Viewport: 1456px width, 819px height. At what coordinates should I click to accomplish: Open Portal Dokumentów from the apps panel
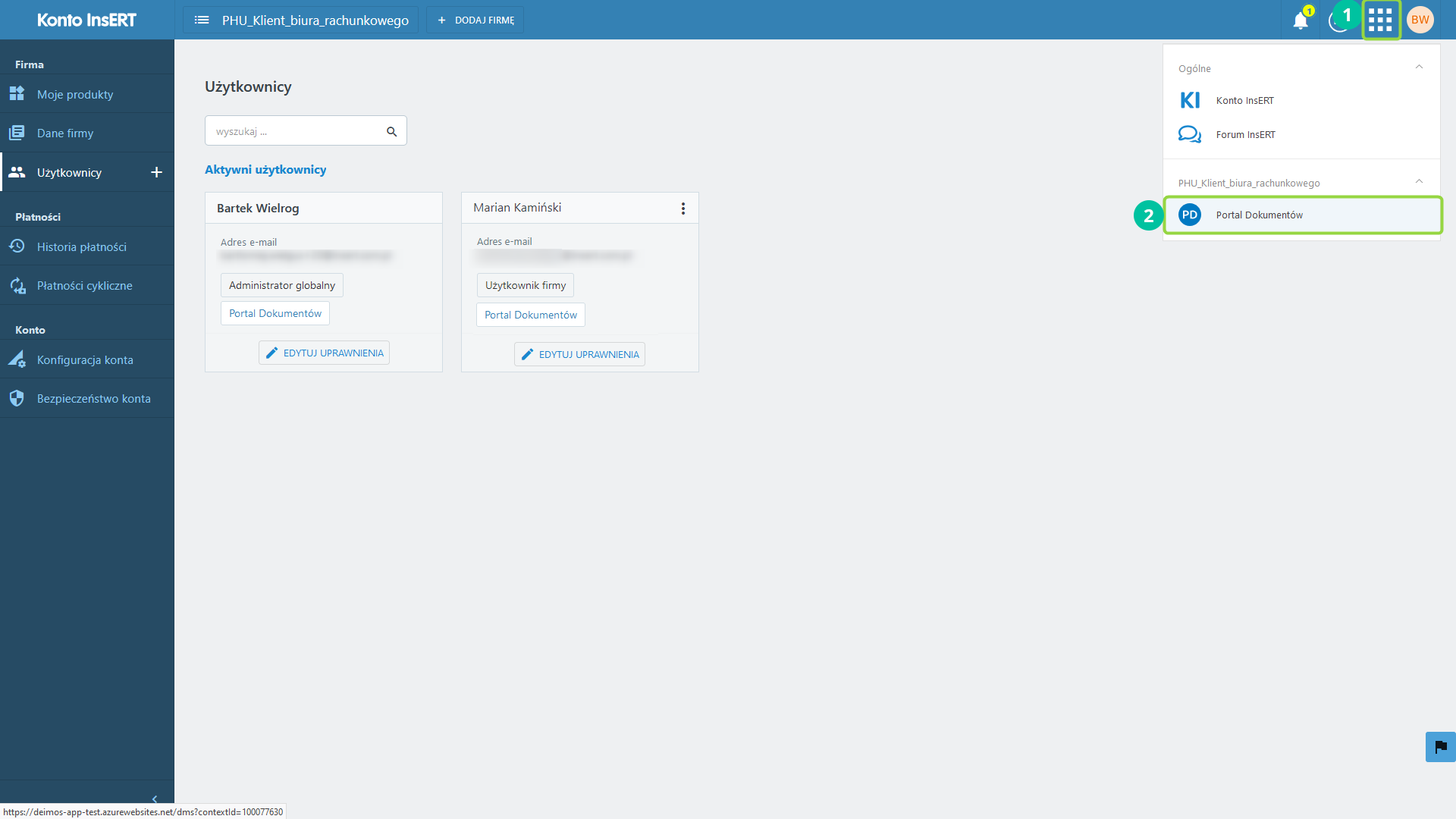(x=1302, y=215)
